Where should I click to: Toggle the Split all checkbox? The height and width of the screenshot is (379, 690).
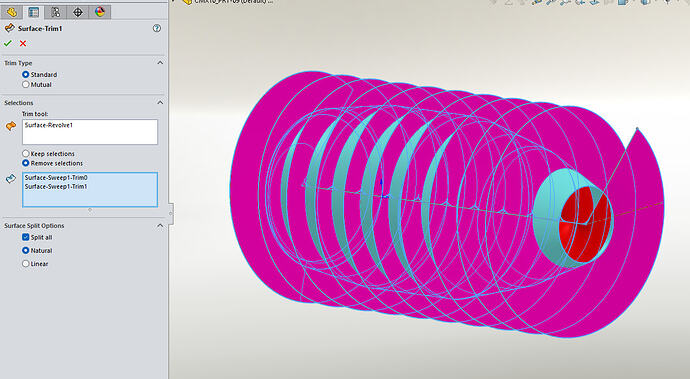[x=26, y=237]
